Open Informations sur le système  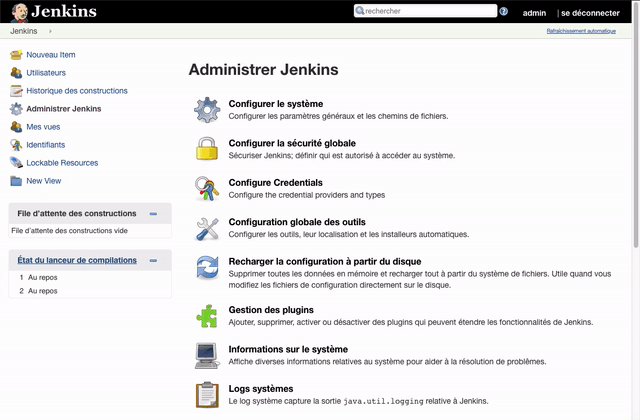click(288, 349)
